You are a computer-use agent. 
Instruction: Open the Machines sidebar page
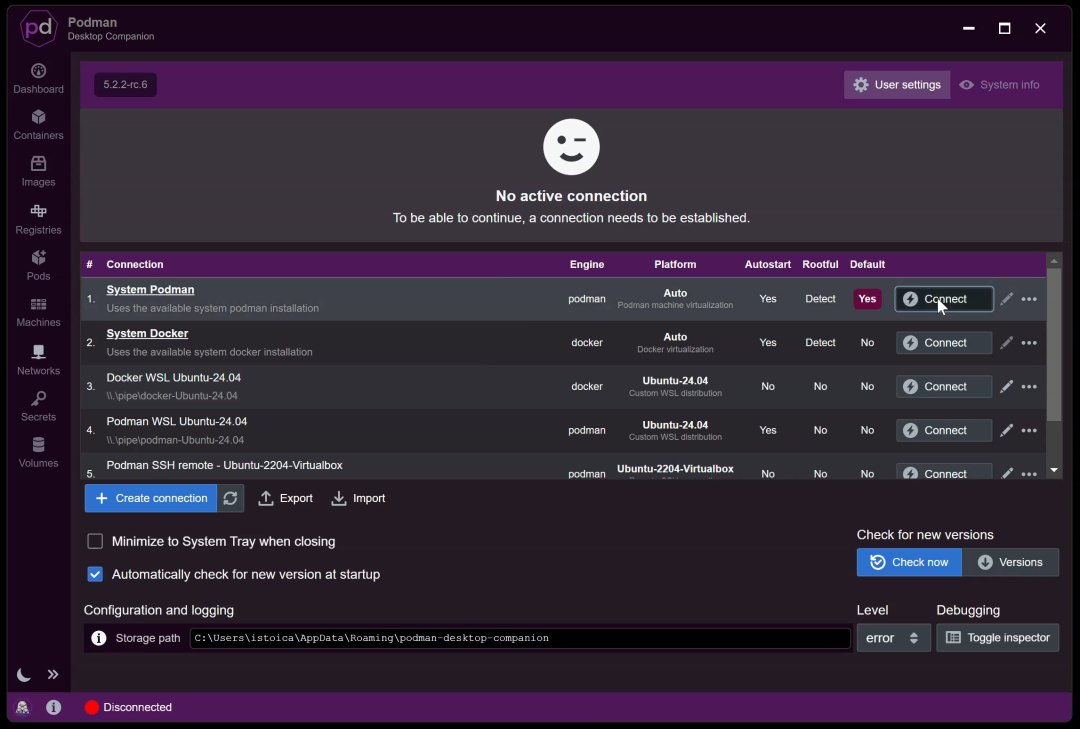39,312
